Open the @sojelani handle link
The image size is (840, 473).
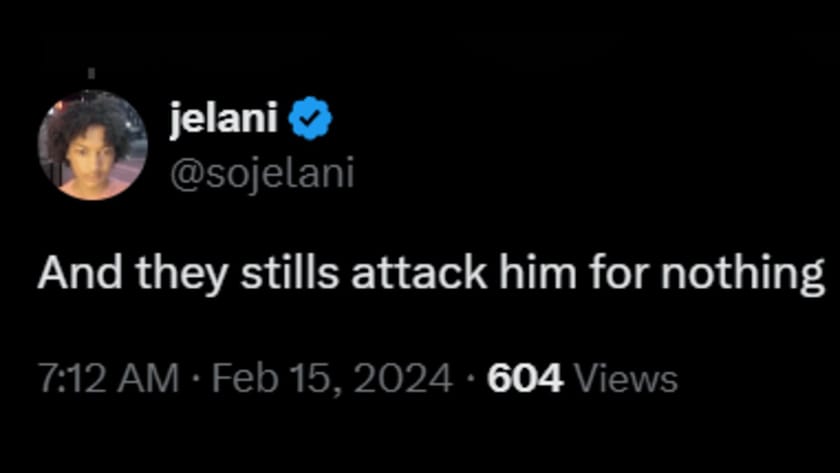tap(263, 173)
